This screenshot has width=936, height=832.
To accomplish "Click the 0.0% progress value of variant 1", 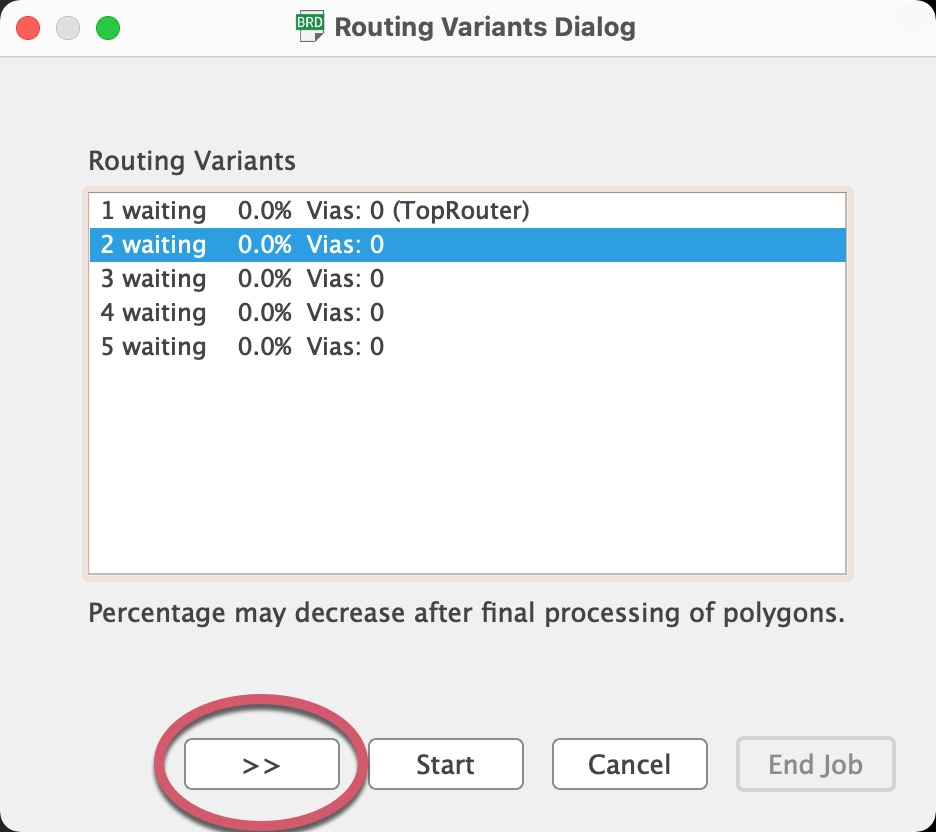I will coord(267,211).
